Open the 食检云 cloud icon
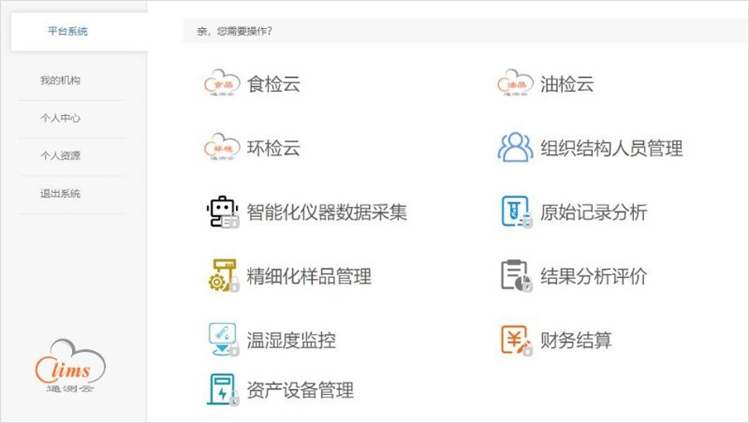This screenshot has width=749, height=423. tap(222, 83)
